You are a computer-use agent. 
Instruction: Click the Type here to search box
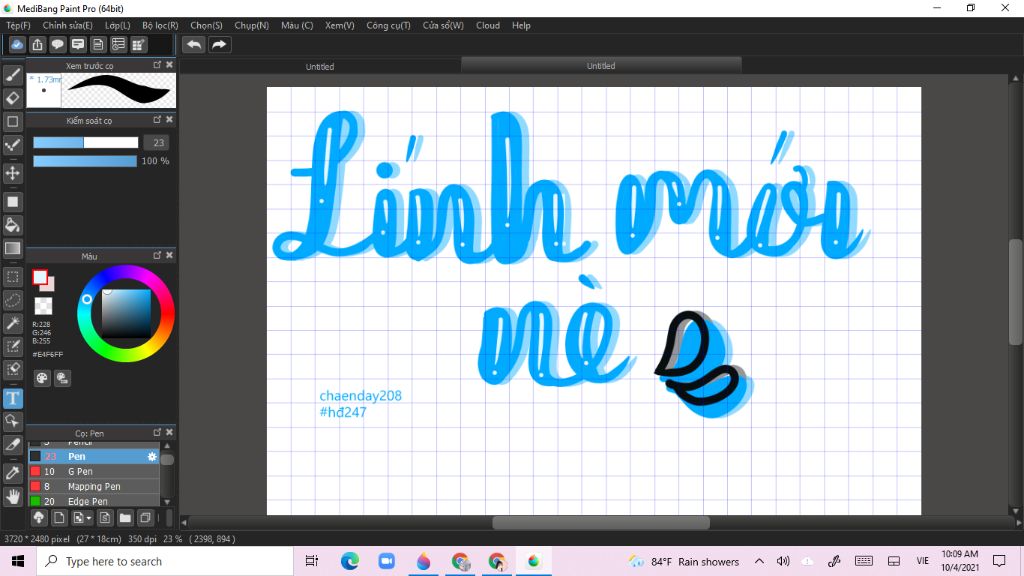click(165, 562)
